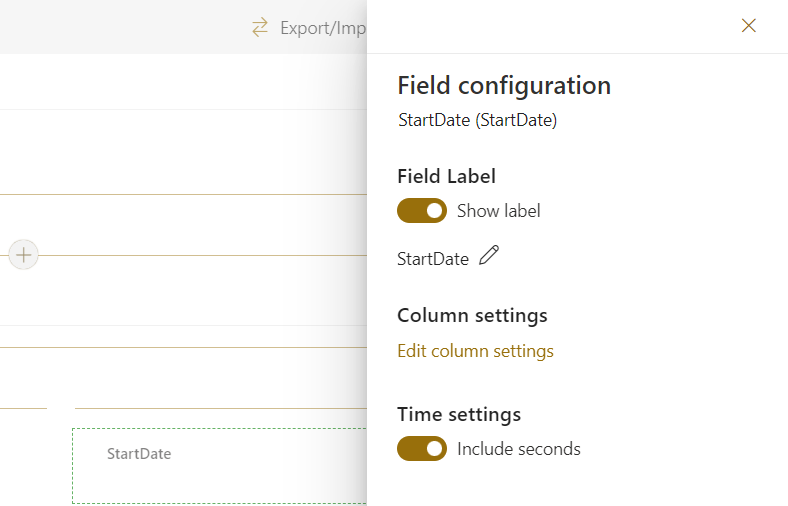The width and height of the screenshot is (788, 506).
Task: Click the Column settings section heading
Action: [x=472, y=315]
